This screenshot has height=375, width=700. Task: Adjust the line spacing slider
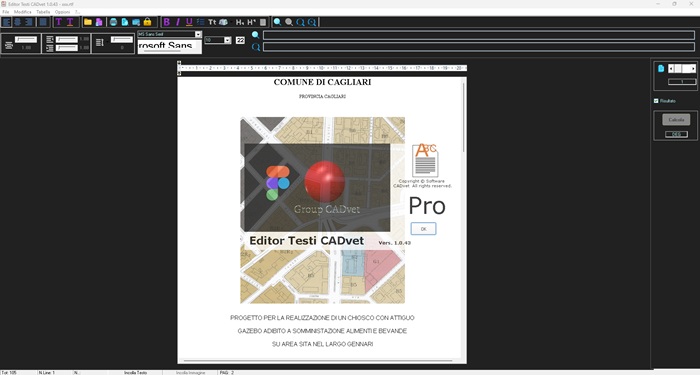click(x=26, y=39)
